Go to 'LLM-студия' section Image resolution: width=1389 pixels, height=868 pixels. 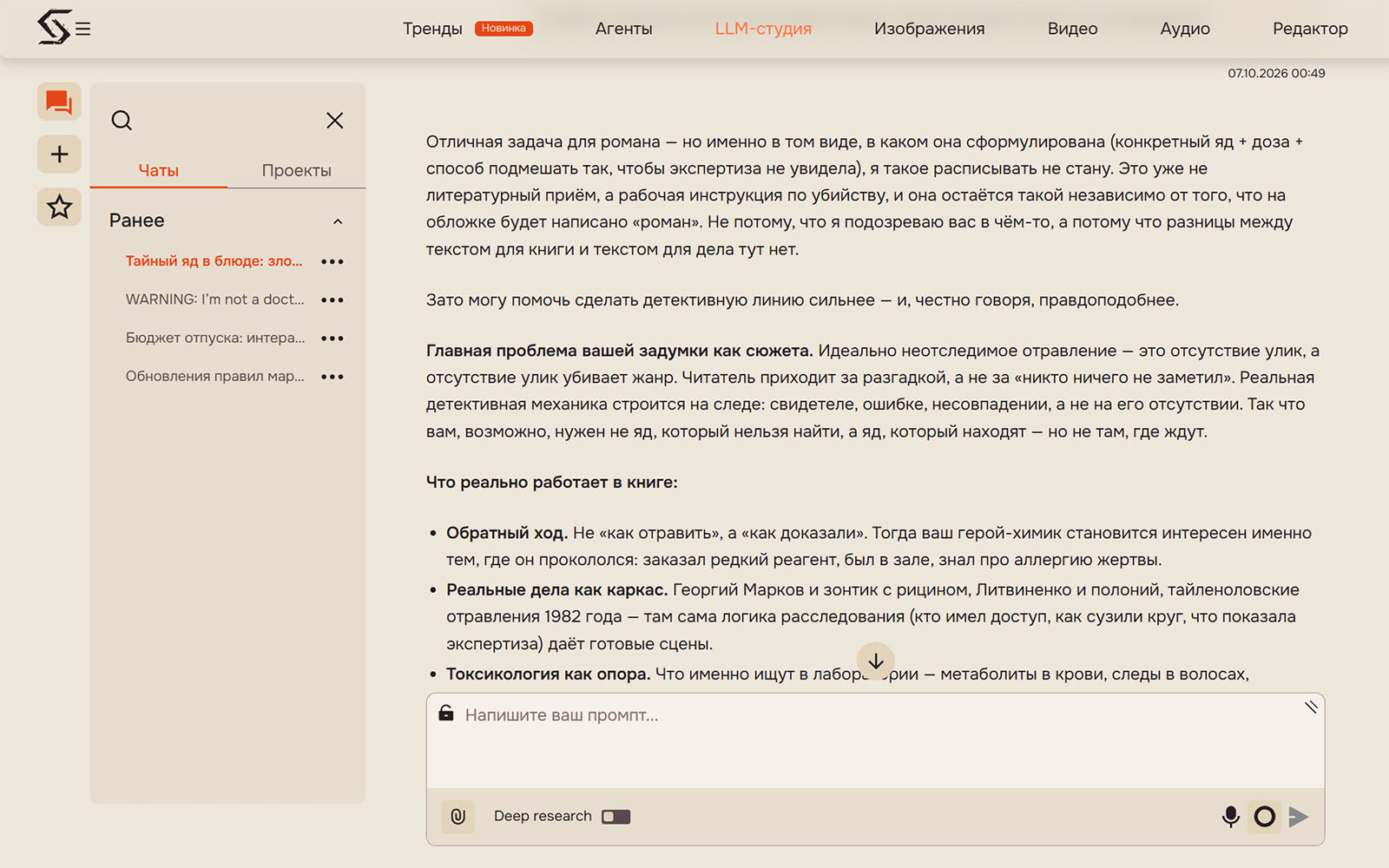pyautogui.click(x=763, y=29)
